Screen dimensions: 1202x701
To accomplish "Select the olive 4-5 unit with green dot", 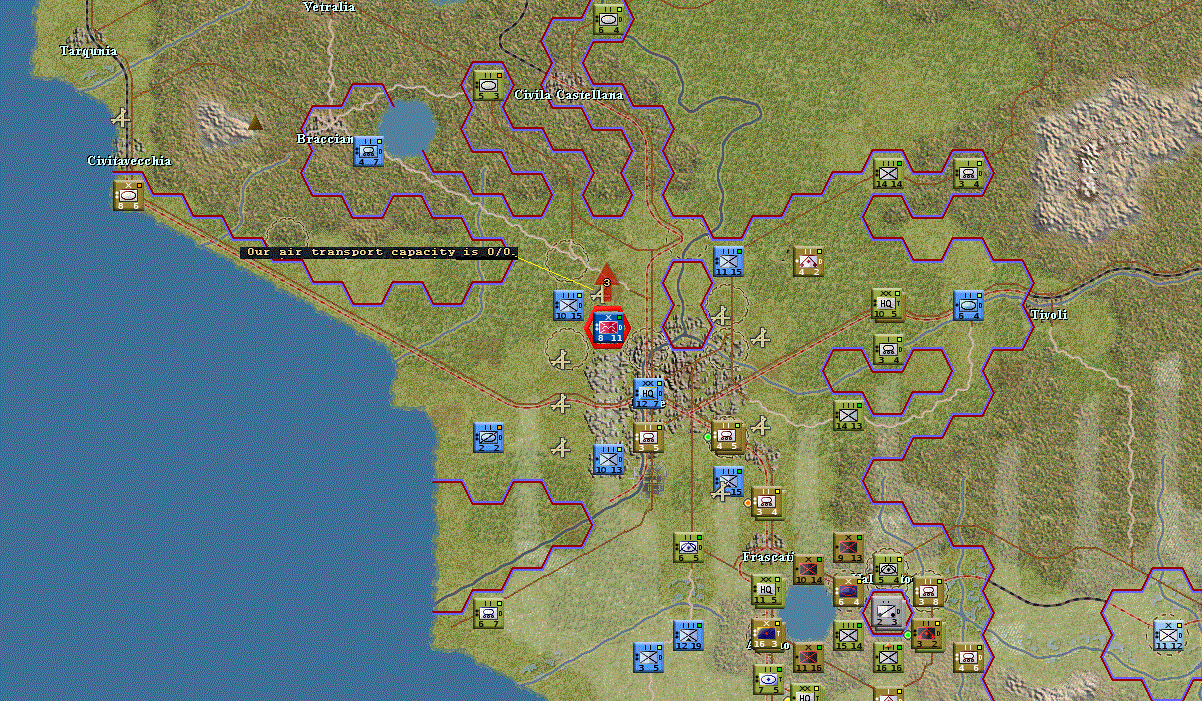I will [x=728, y=437].
